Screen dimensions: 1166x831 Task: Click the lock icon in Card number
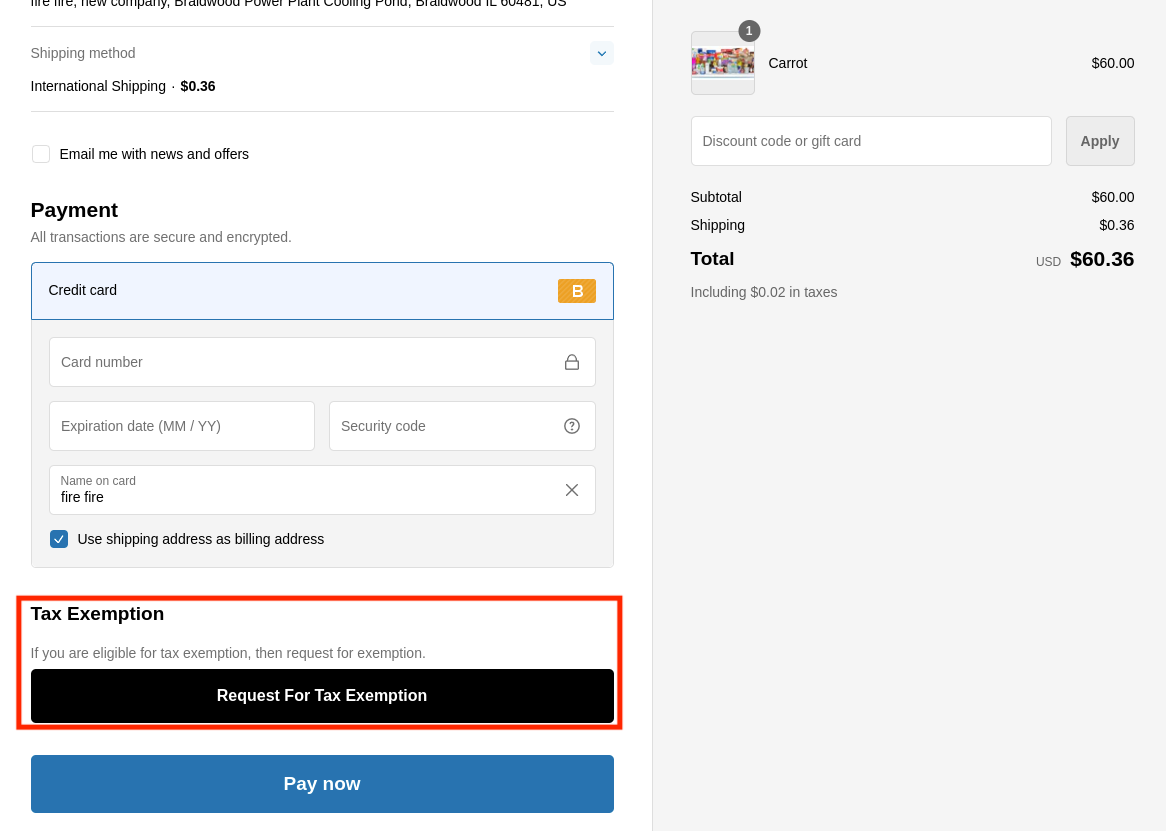tap(571, 362)
